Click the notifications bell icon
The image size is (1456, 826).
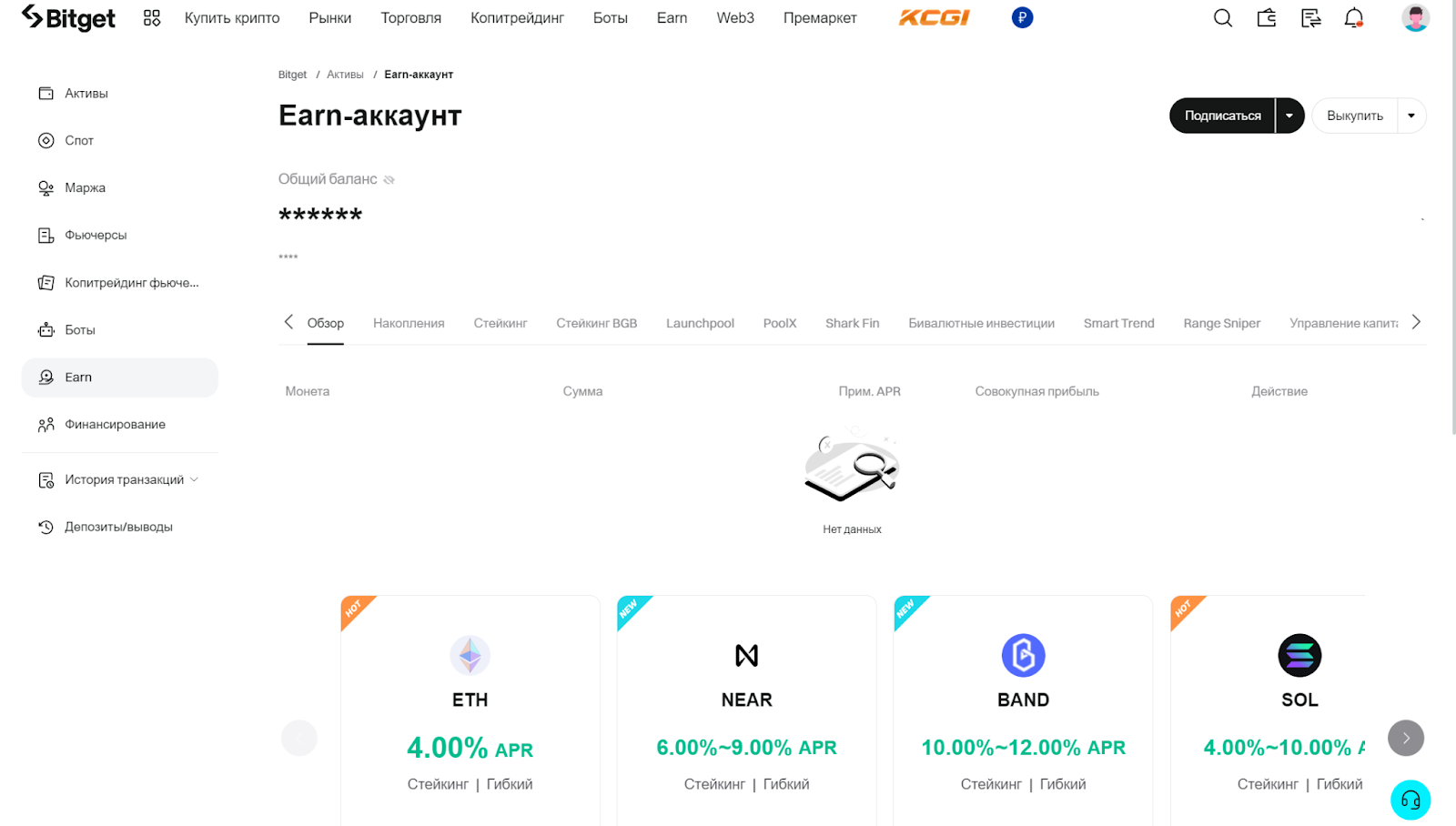click(x=1354, y=18)
